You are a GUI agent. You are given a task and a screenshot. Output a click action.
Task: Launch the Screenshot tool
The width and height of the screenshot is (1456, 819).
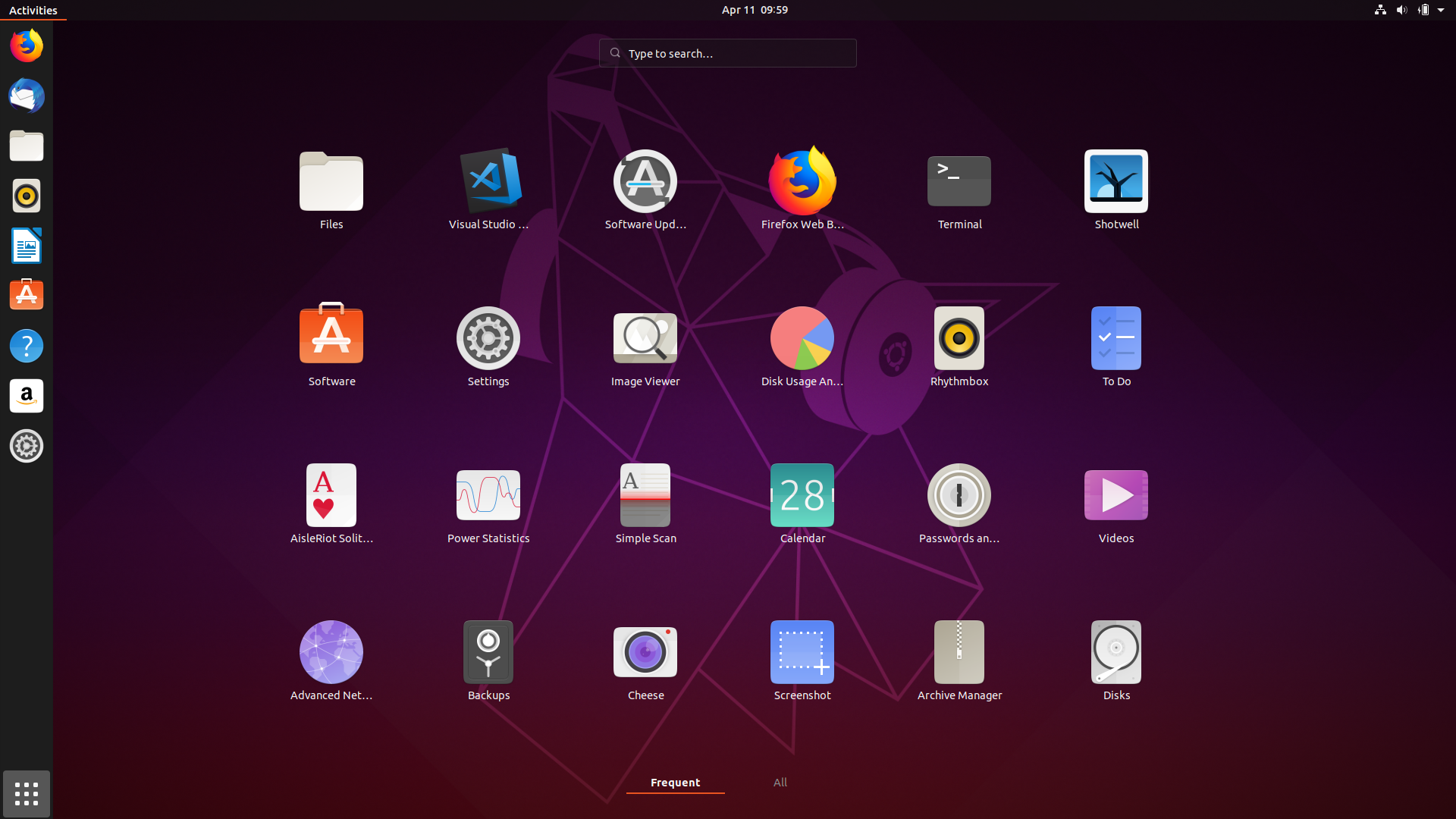[802, 651]
